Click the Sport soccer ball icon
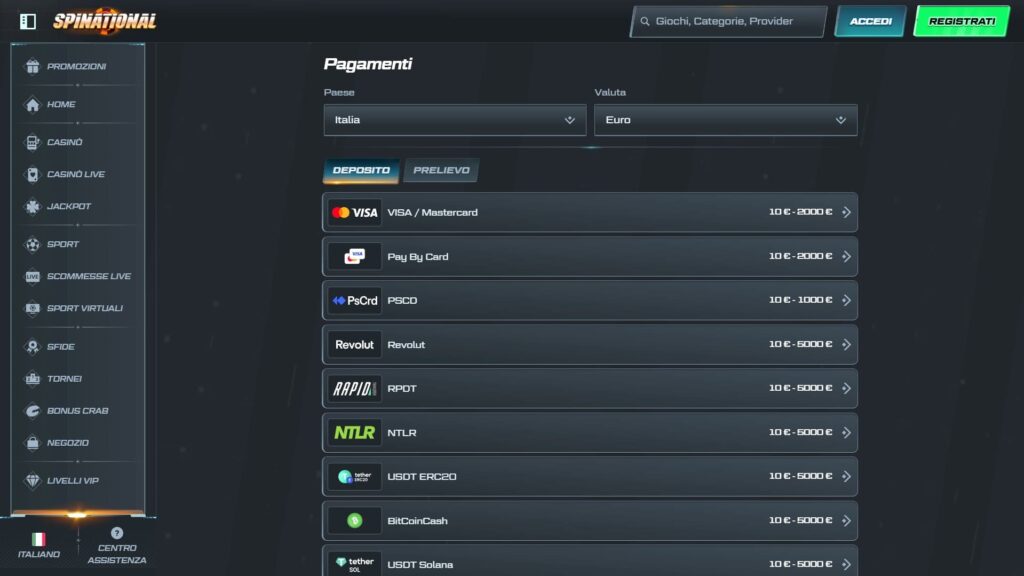Viewport: 1024px width, 576px height. click(32, 244)
